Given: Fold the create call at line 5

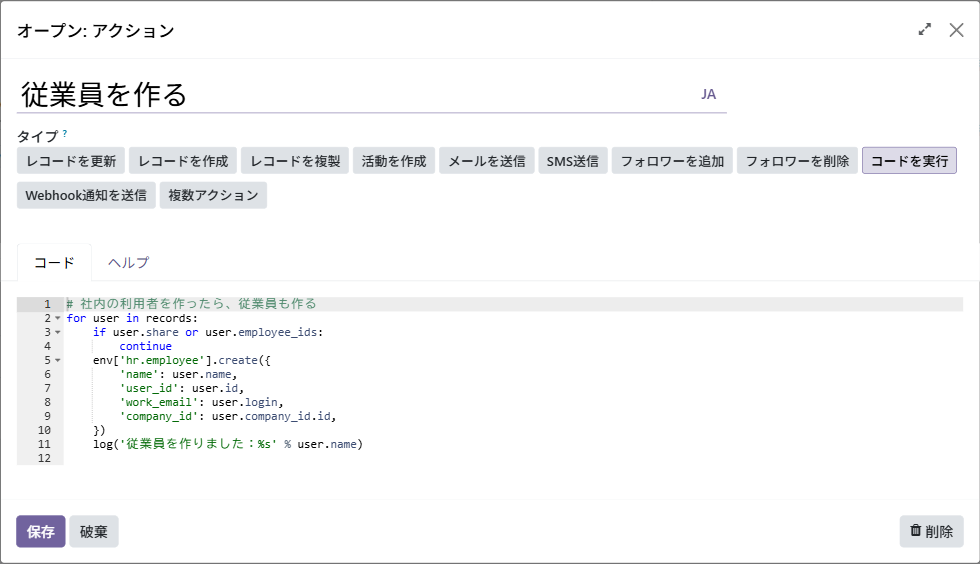Looking at the screenshot, I should tap(58, 360).
